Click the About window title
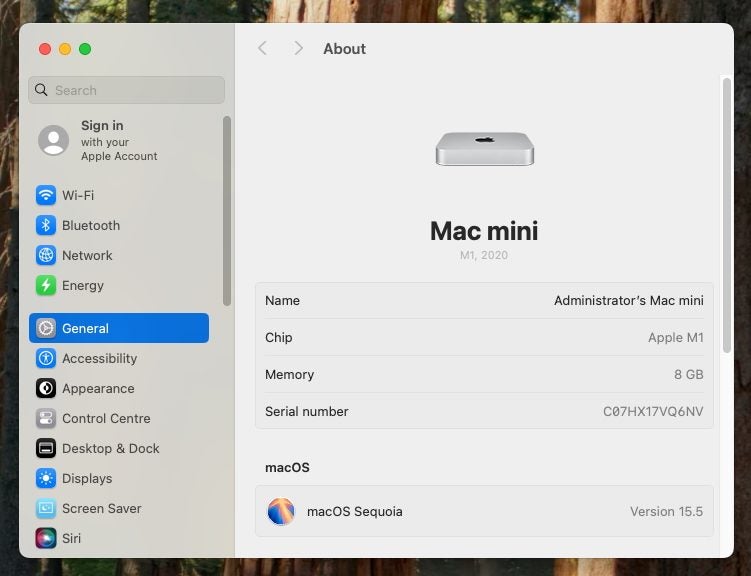The width and height of the screenshot is (751, 576). (344, 48)
